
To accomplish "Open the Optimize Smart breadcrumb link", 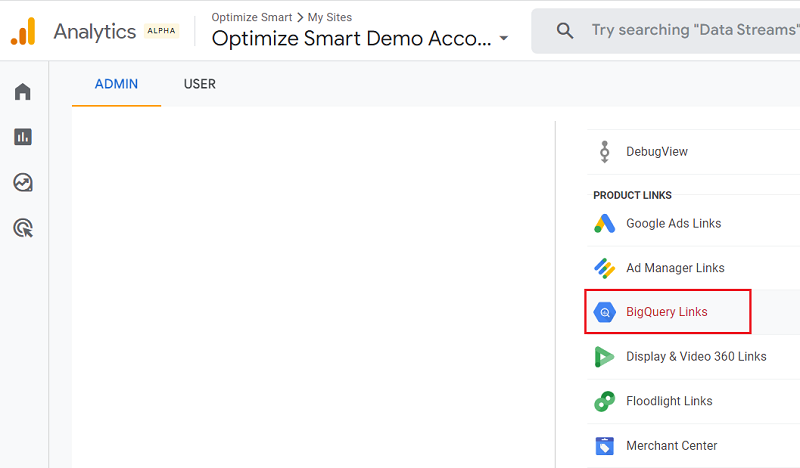I will [x=252, y=17].
